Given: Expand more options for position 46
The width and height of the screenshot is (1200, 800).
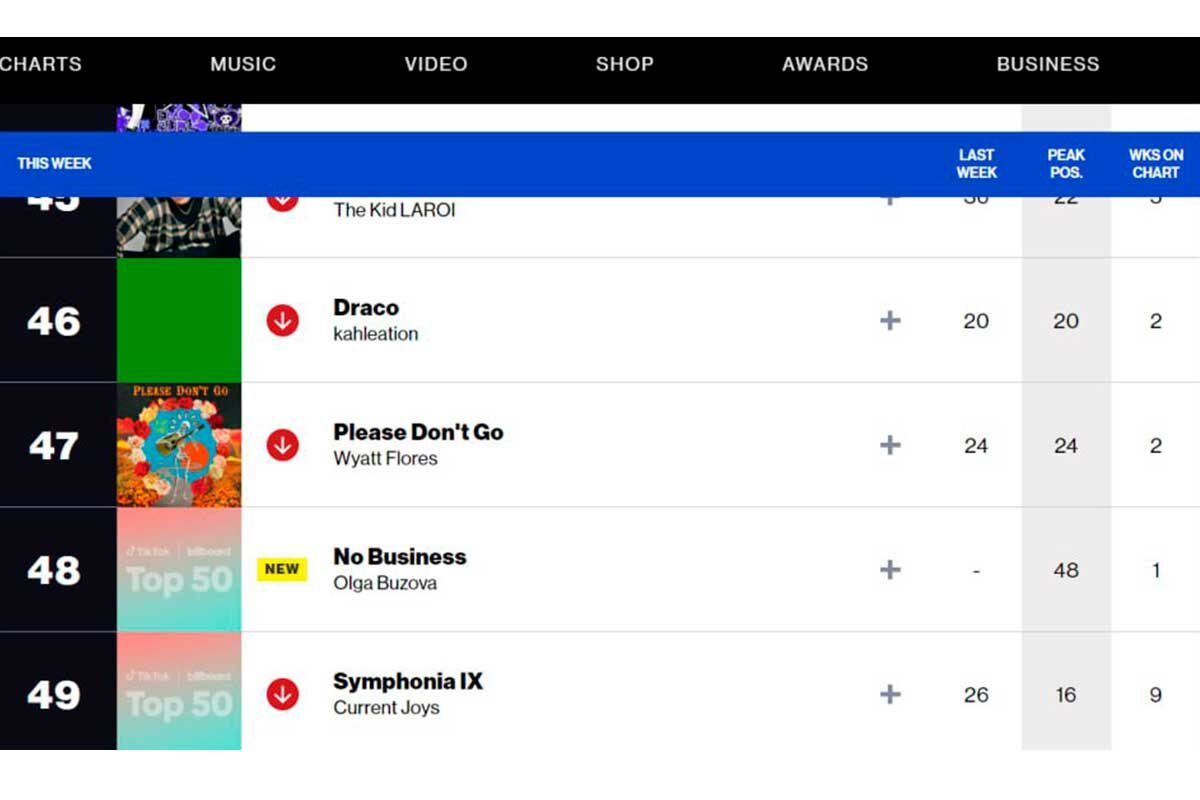Looking at the screenshot, I should click(x=889, y=321).
